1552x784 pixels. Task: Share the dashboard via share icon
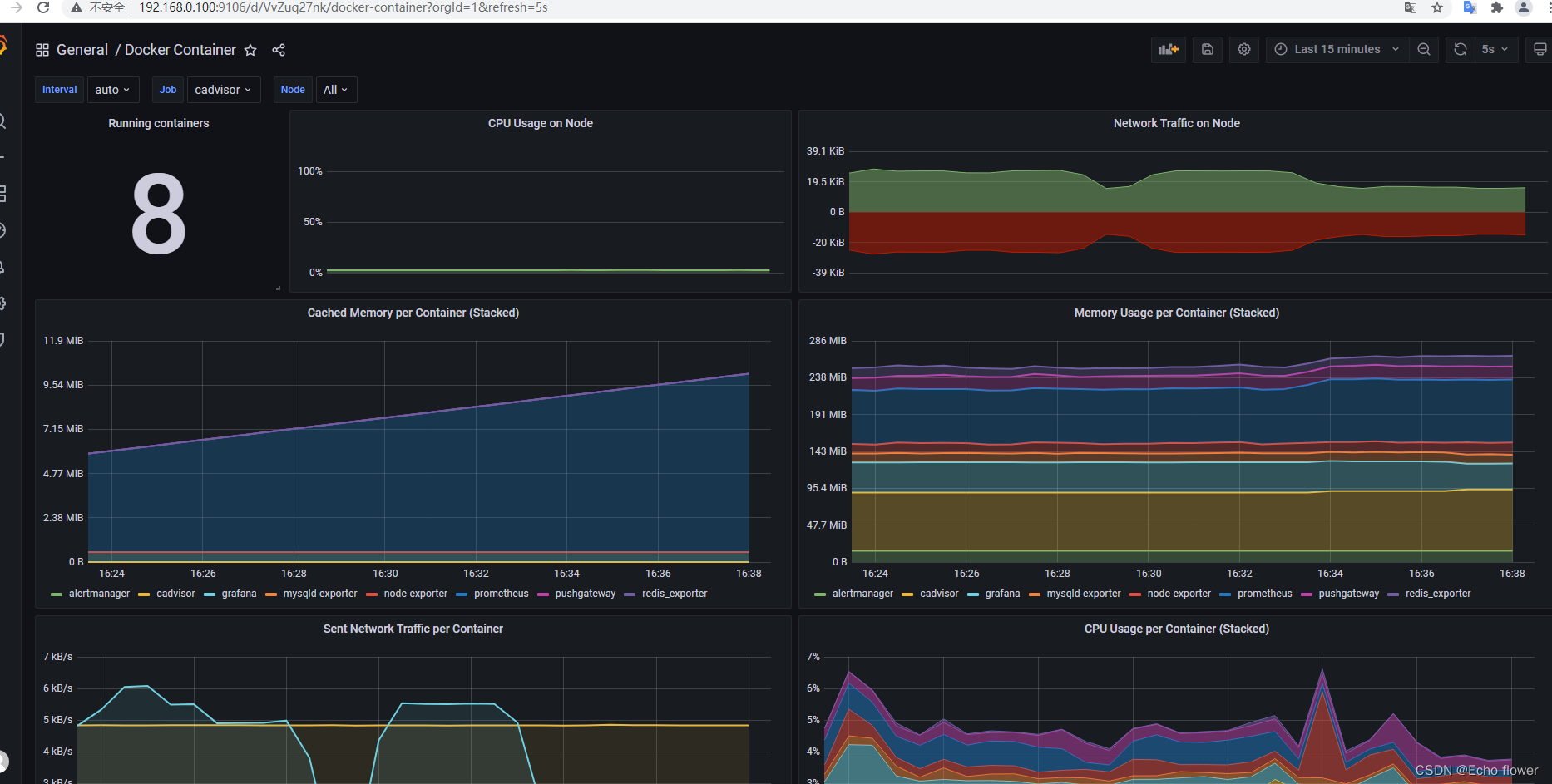click(x=279, y=50)
